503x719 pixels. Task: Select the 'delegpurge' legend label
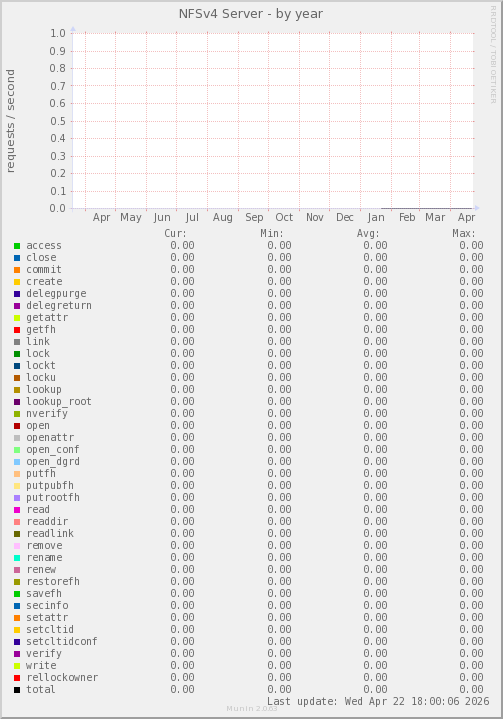pos(56,293)
